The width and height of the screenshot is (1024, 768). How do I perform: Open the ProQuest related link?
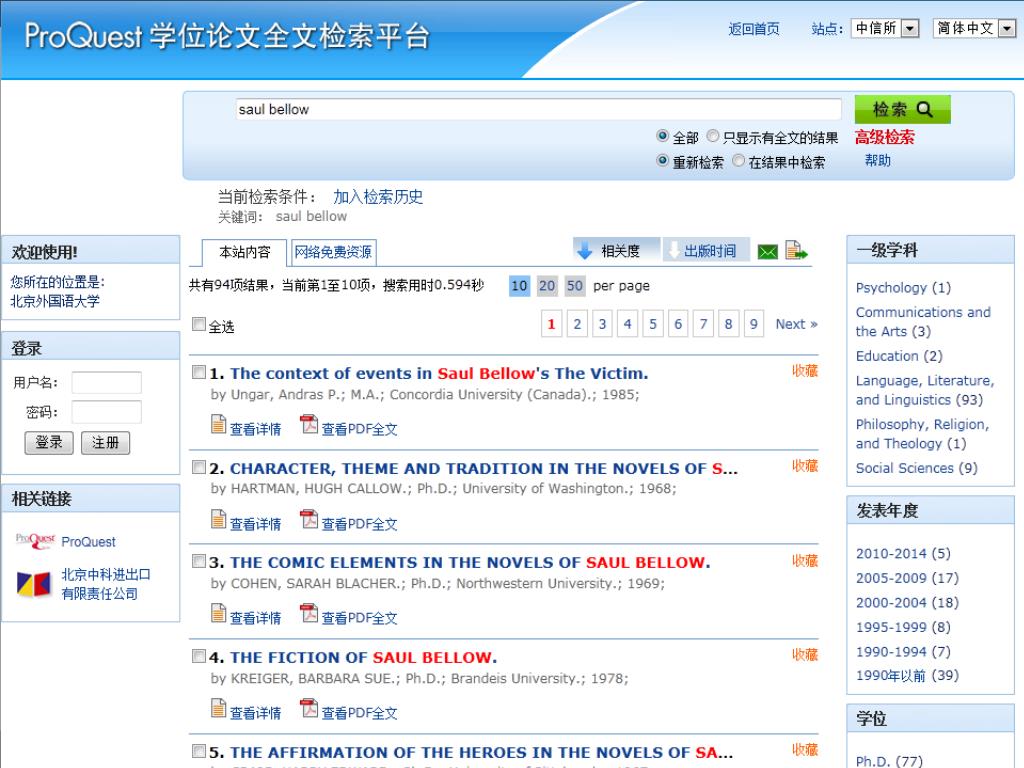(x=88, y=541)
